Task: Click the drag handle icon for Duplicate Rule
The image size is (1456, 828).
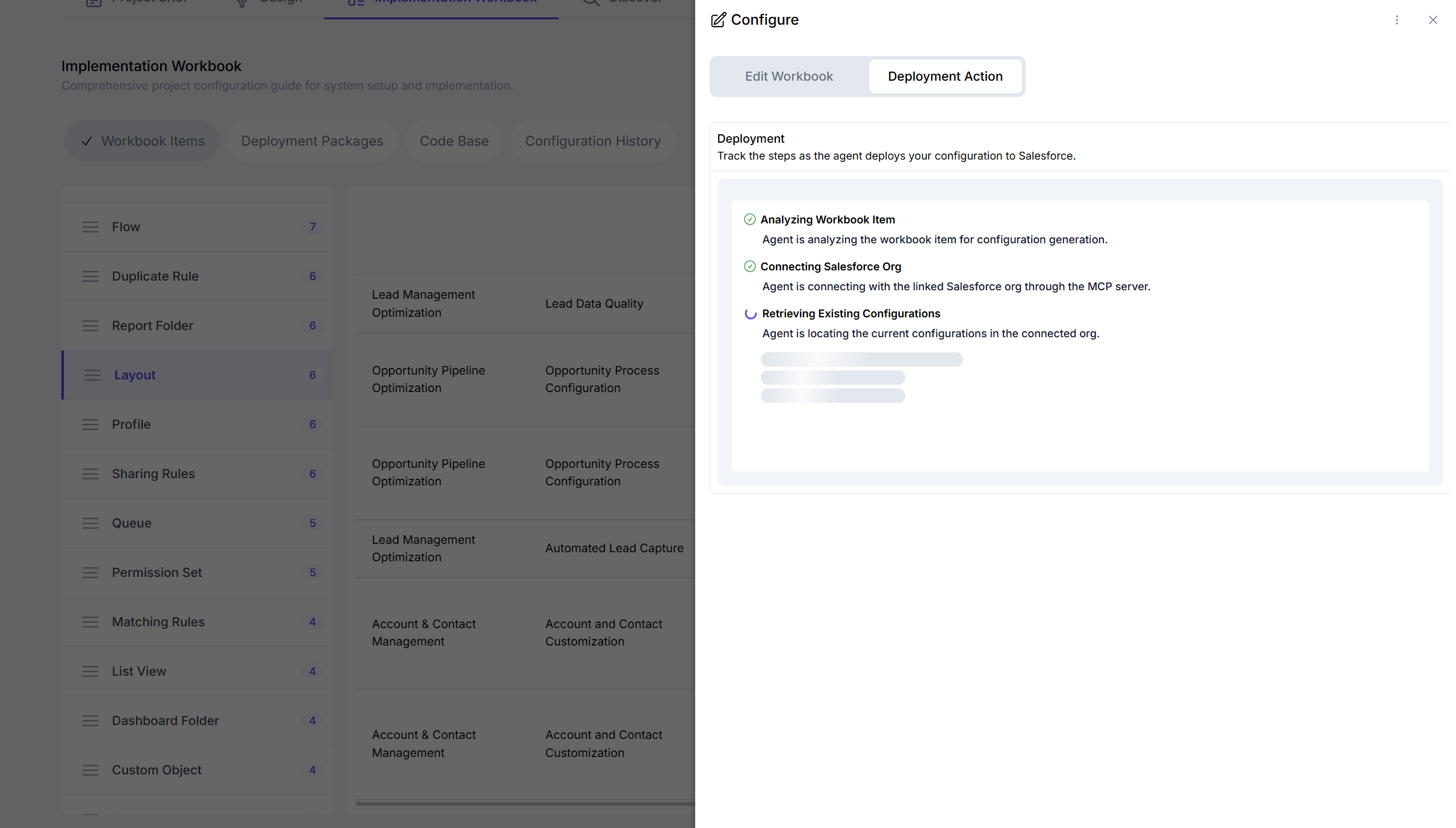Action: pyautogui.click(x=90, y=276)
